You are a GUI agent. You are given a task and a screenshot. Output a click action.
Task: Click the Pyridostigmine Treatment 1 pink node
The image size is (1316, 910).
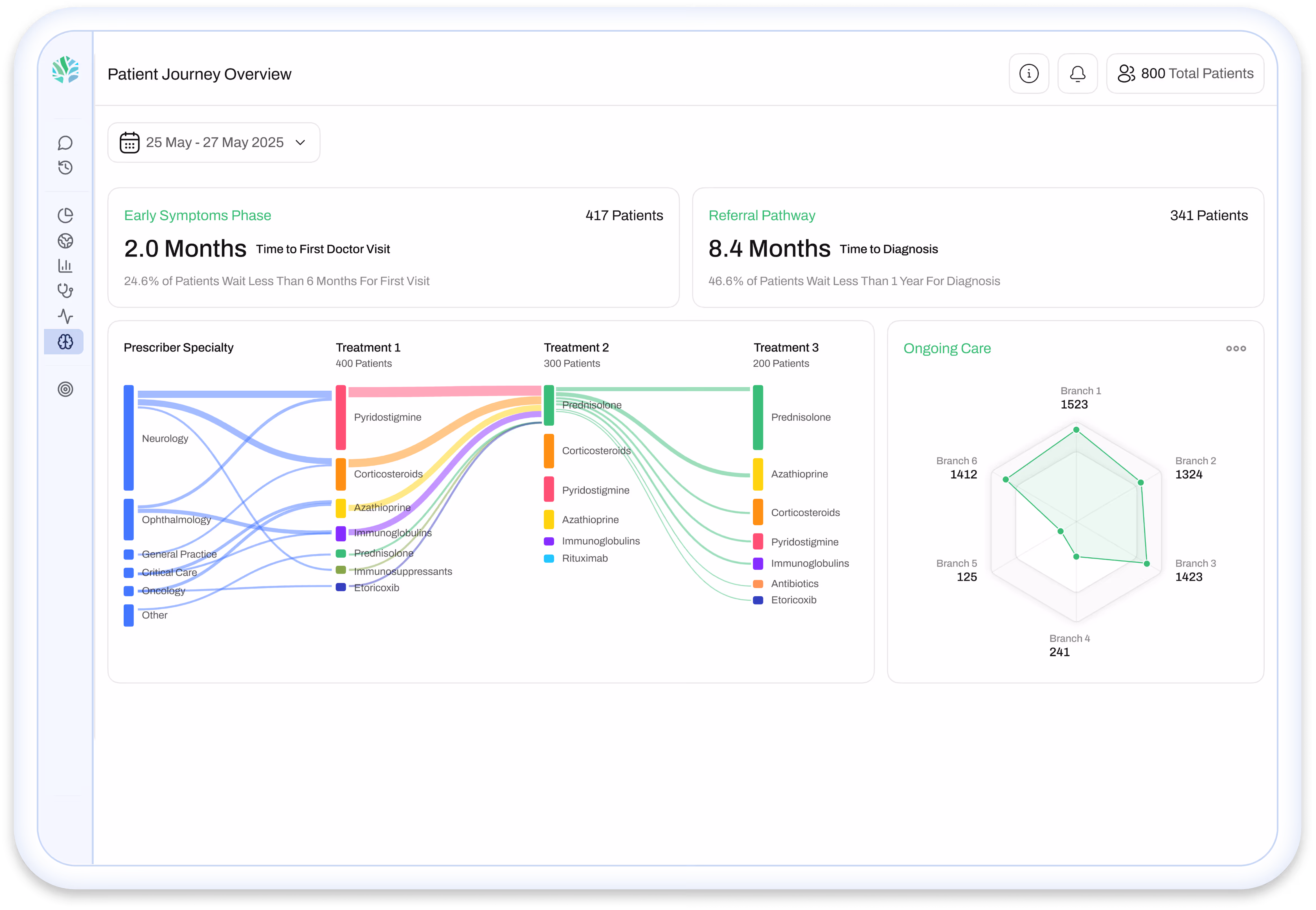[341, 417]
